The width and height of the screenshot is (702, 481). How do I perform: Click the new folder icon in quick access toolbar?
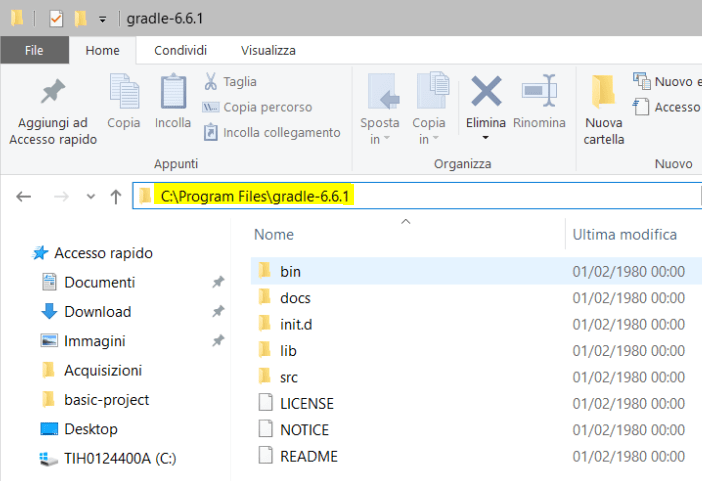81,19
